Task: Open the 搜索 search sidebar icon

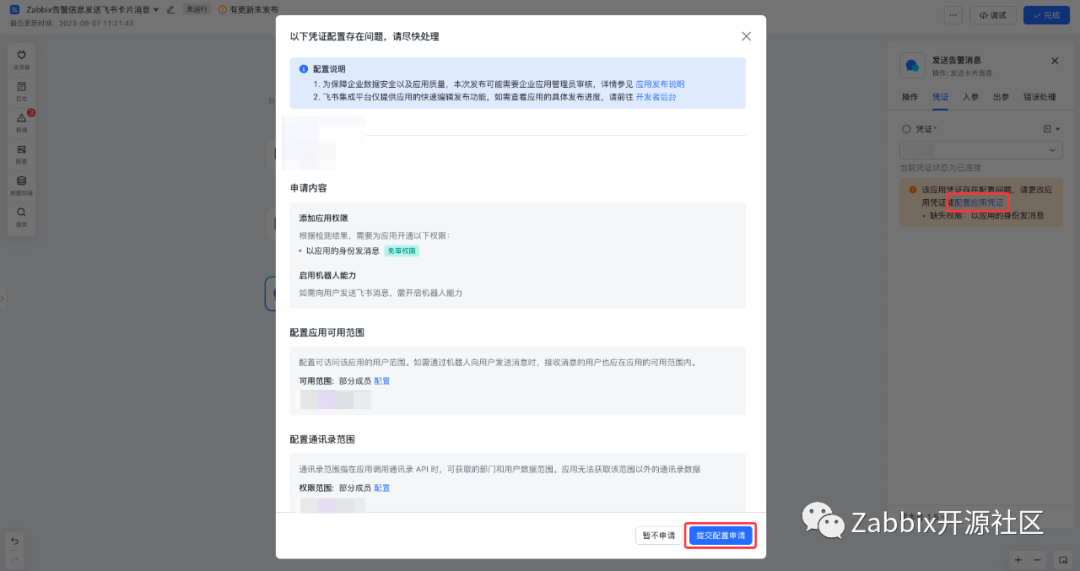Action: pyautogui.click(x=21, y=216)
